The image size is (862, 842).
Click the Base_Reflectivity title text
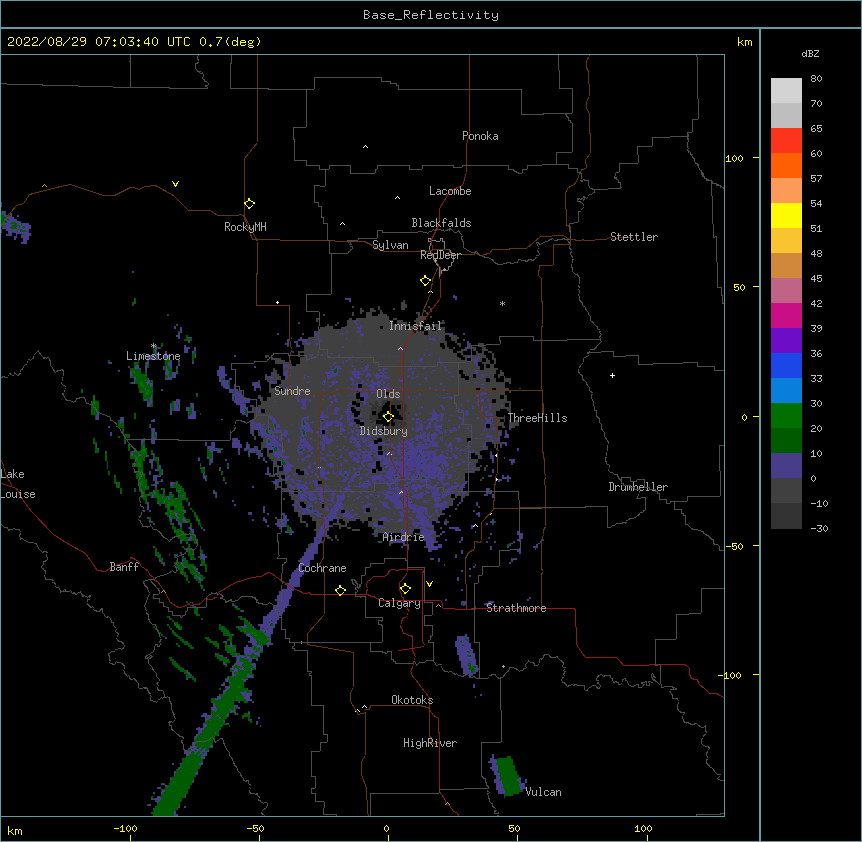[431, 15]
